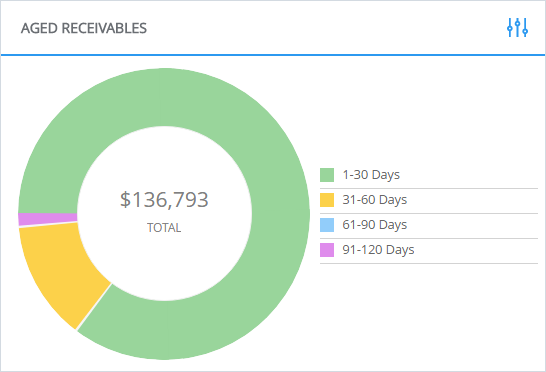546x372 pixels.
Task: Select the 61-90 Days legend label
Action: (375, 225)
